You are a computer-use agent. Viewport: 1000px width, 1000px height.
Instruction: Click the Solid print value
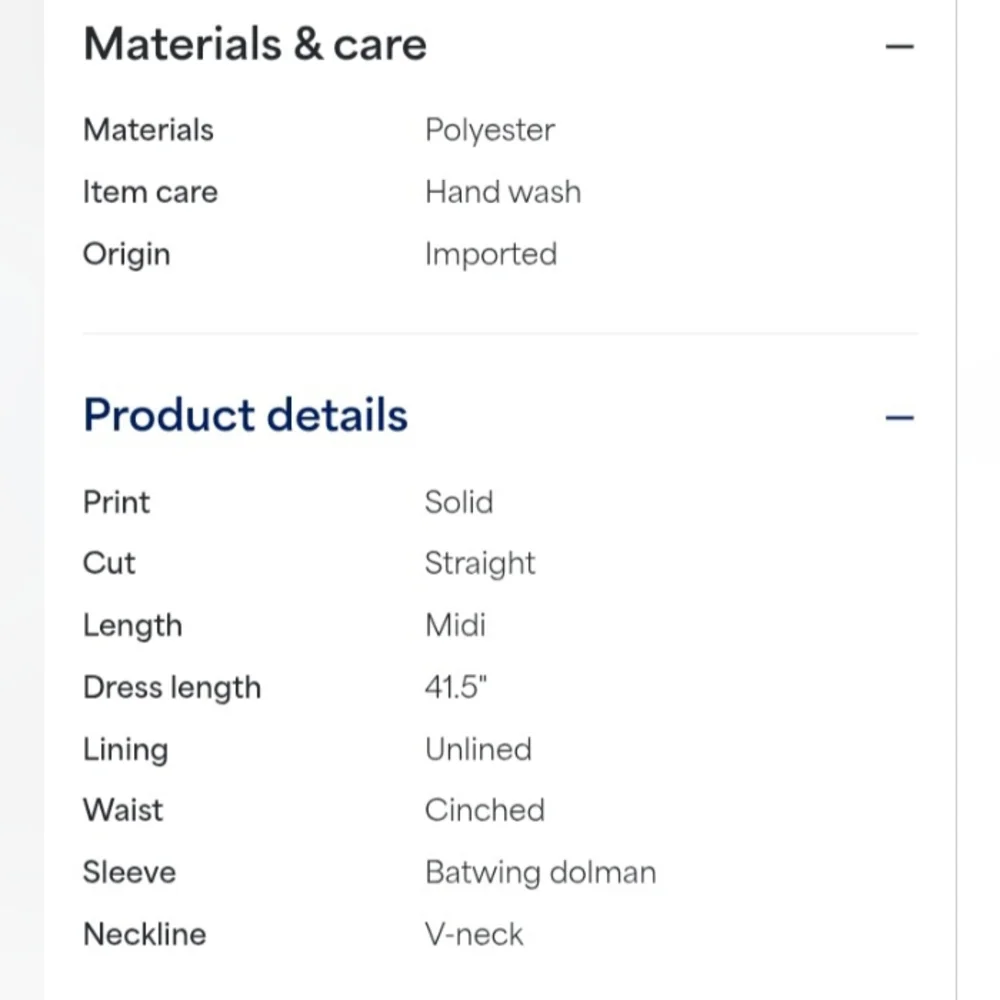tap(459, 503)
